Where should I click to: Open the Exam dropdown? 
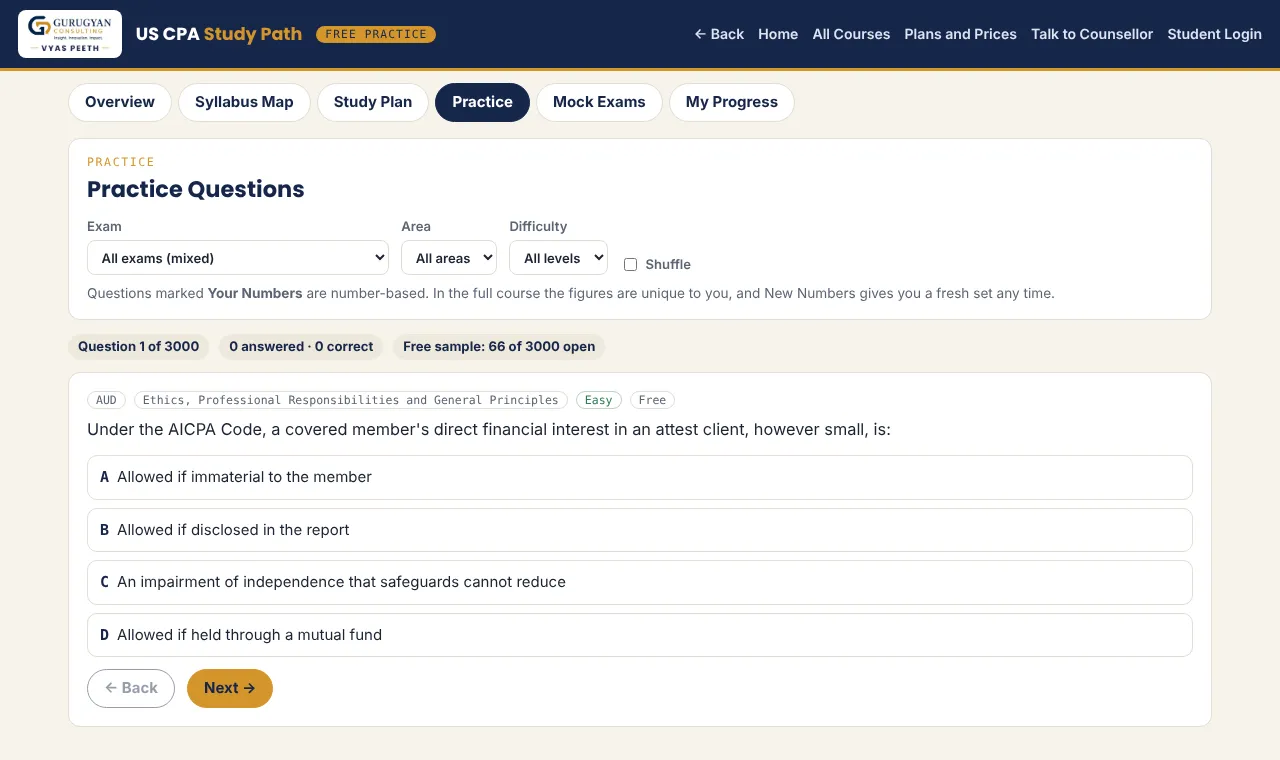coord(238,258)
